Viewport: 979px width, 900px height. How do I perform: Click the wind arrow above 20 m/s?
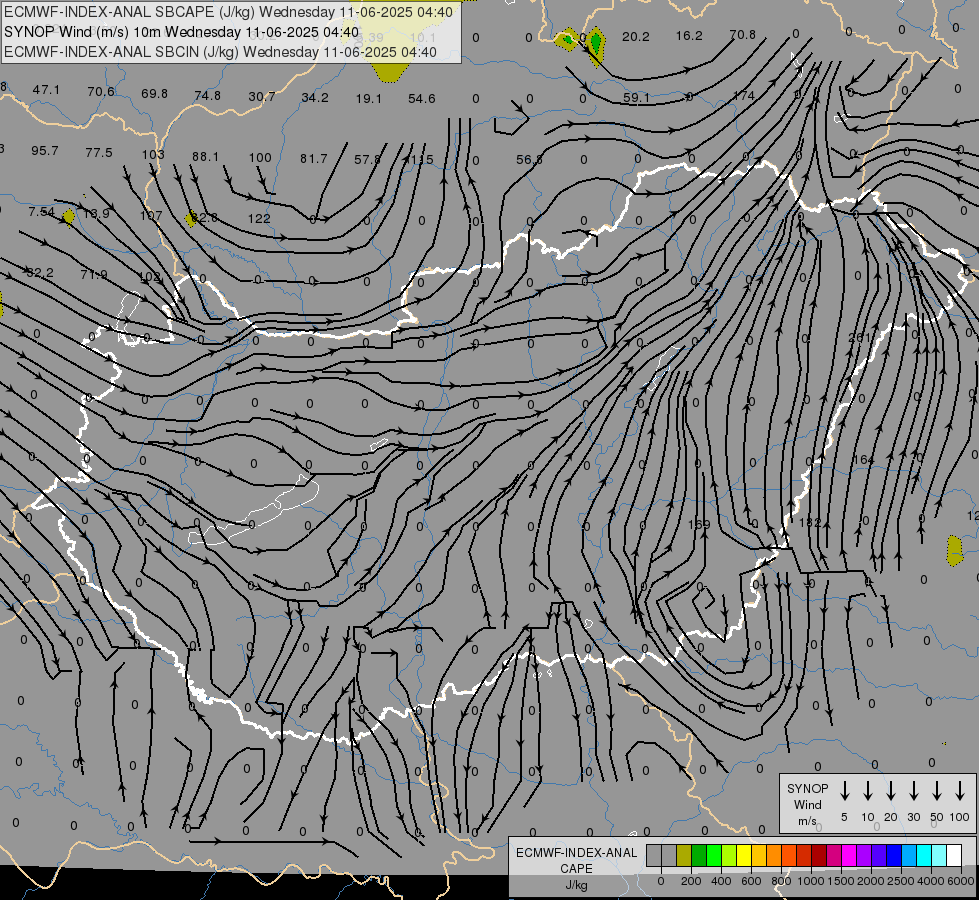point(891,791)
